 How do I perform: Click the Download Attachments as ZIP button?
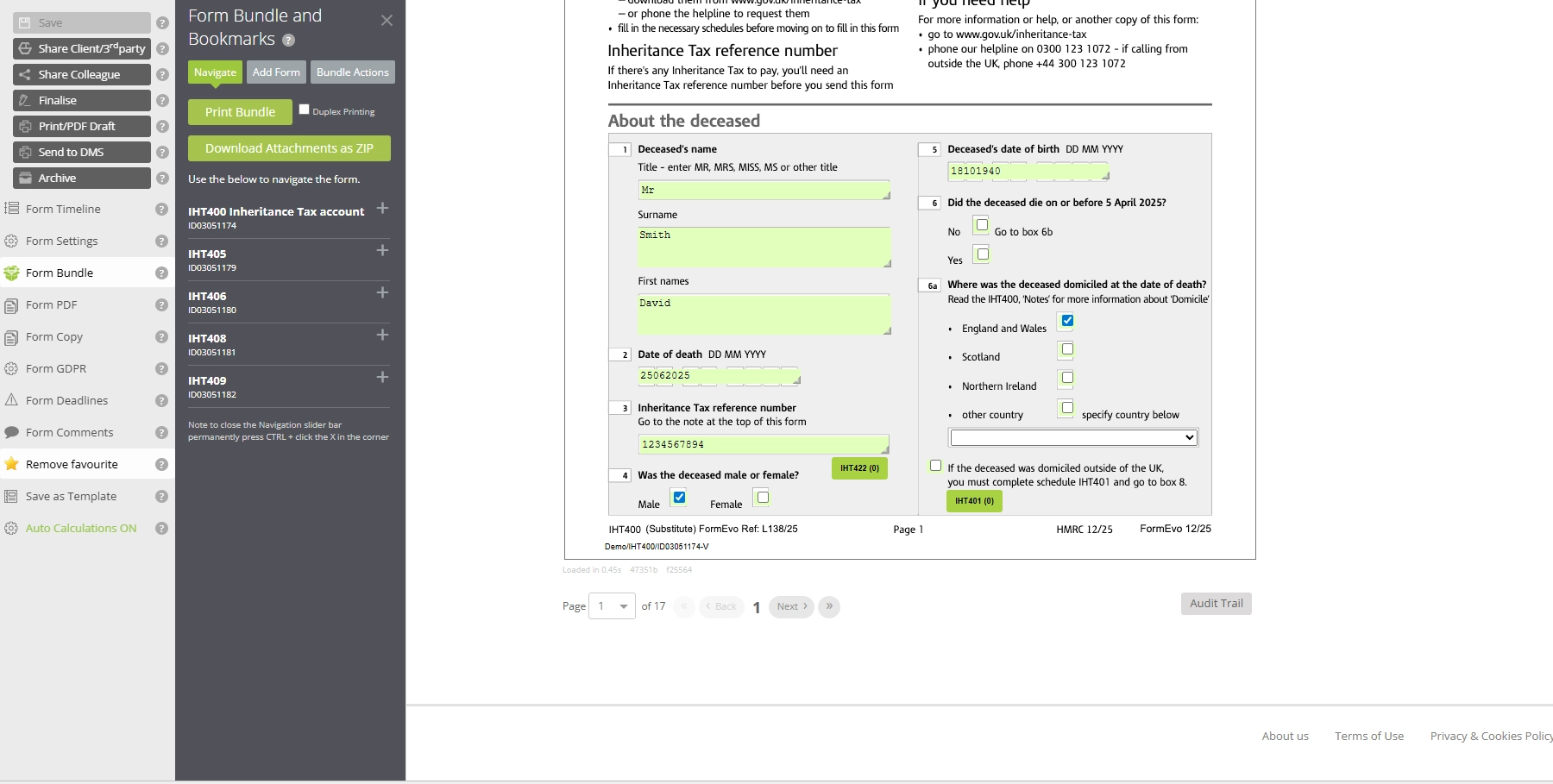tap(288, 148)
